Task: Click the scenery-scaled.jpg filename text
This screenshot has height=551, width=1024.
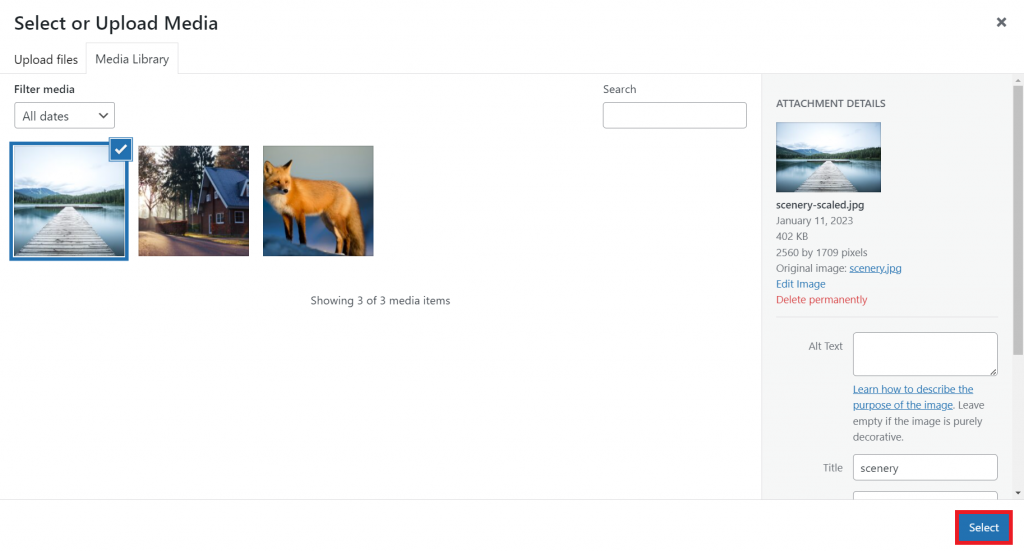Action: (x=820, y=205)
